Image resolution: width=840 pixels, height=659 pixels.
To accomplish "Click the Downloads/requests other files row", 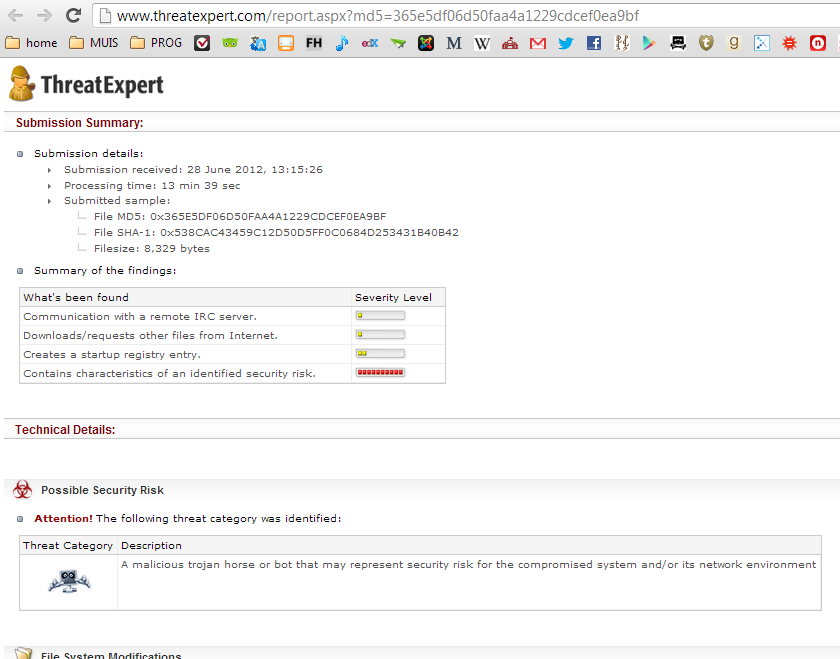I will (x=232, y=335).
